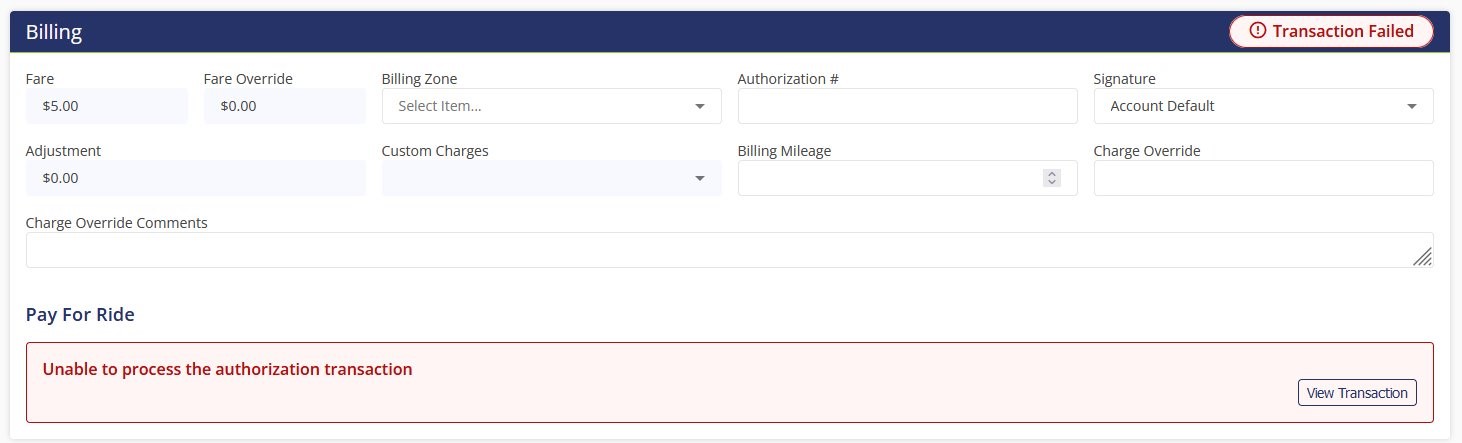Click the Billing Mileage label
1462x443 pixels.
(x=785, y=151)
